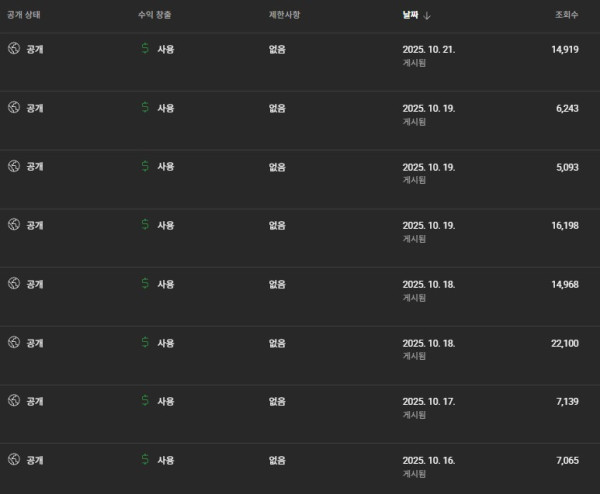
Task: Click the globe icon in the 7,139 views row
Action: point(14,401)
